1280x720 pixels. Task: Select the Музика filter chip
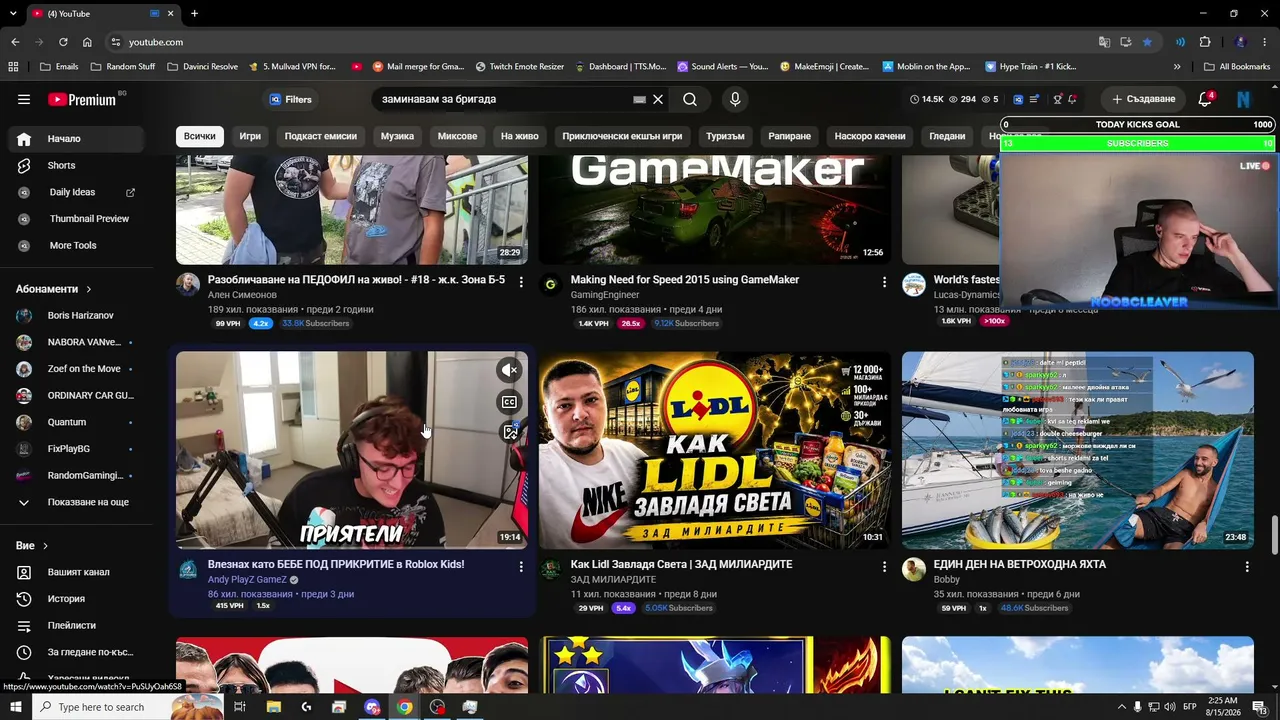(397, 136)
